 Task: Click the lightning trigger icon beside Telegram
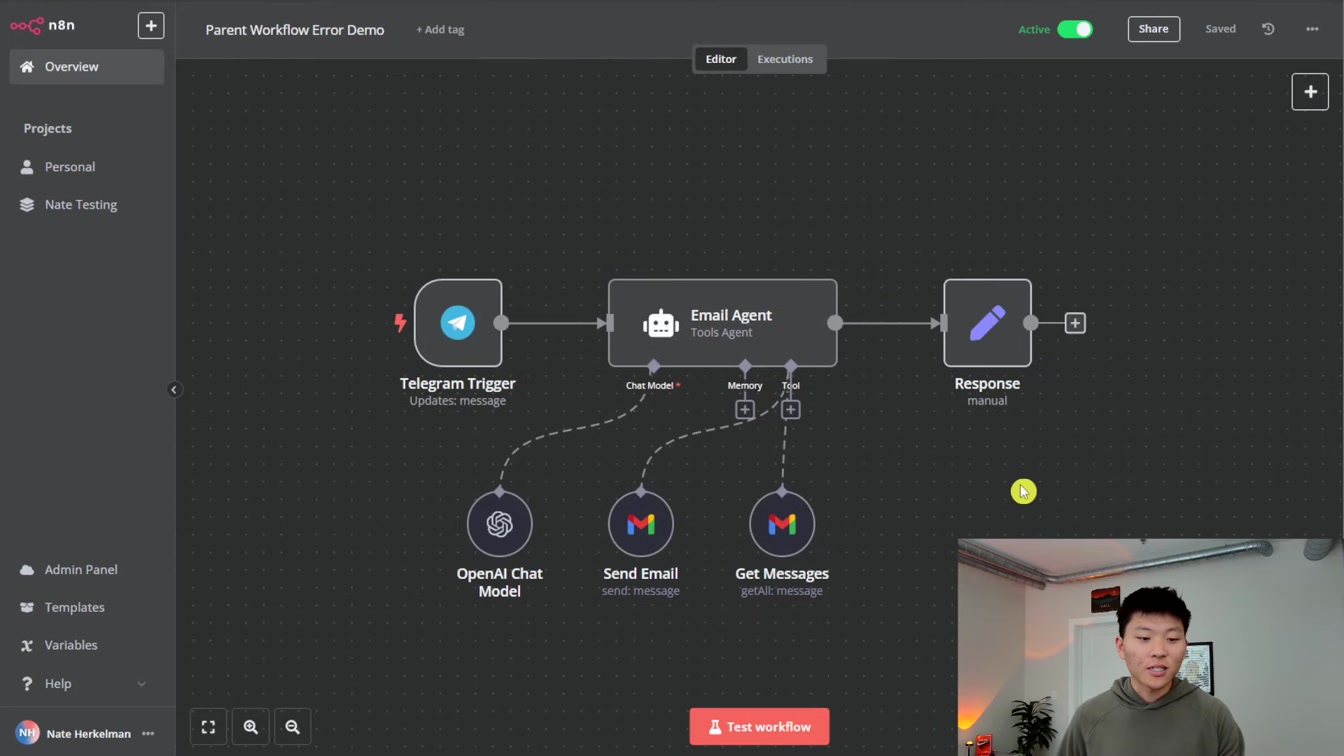pos(400,323)
